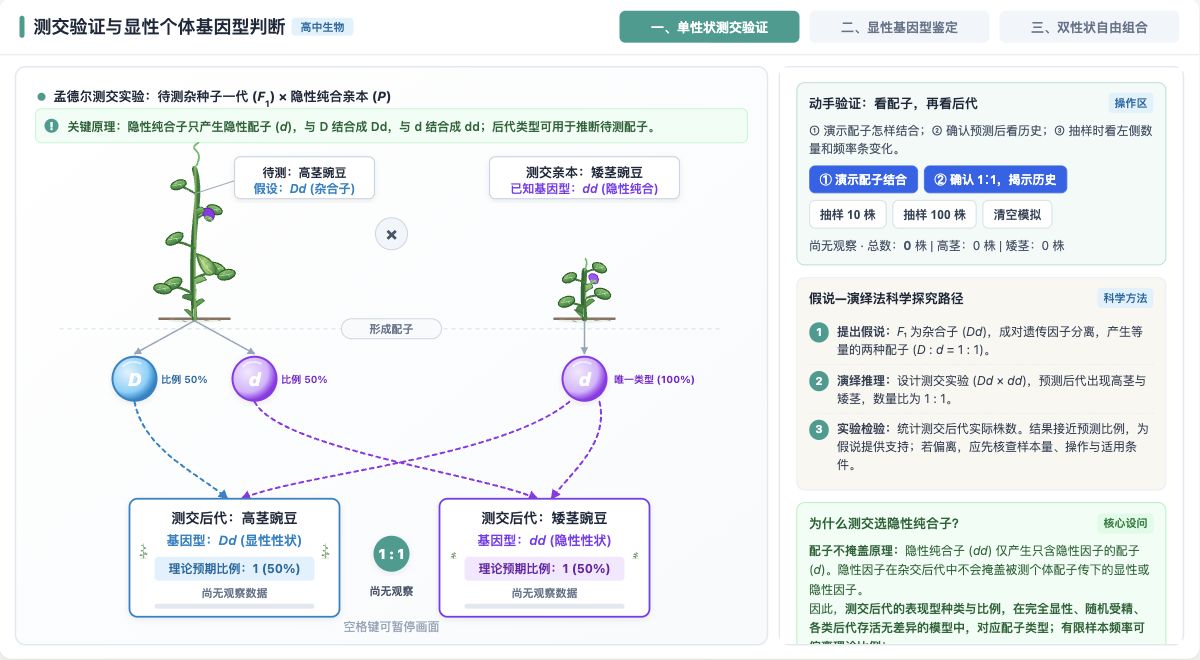
Task: Click step number 2 circle 演绎推理
Action: (818, 381)
